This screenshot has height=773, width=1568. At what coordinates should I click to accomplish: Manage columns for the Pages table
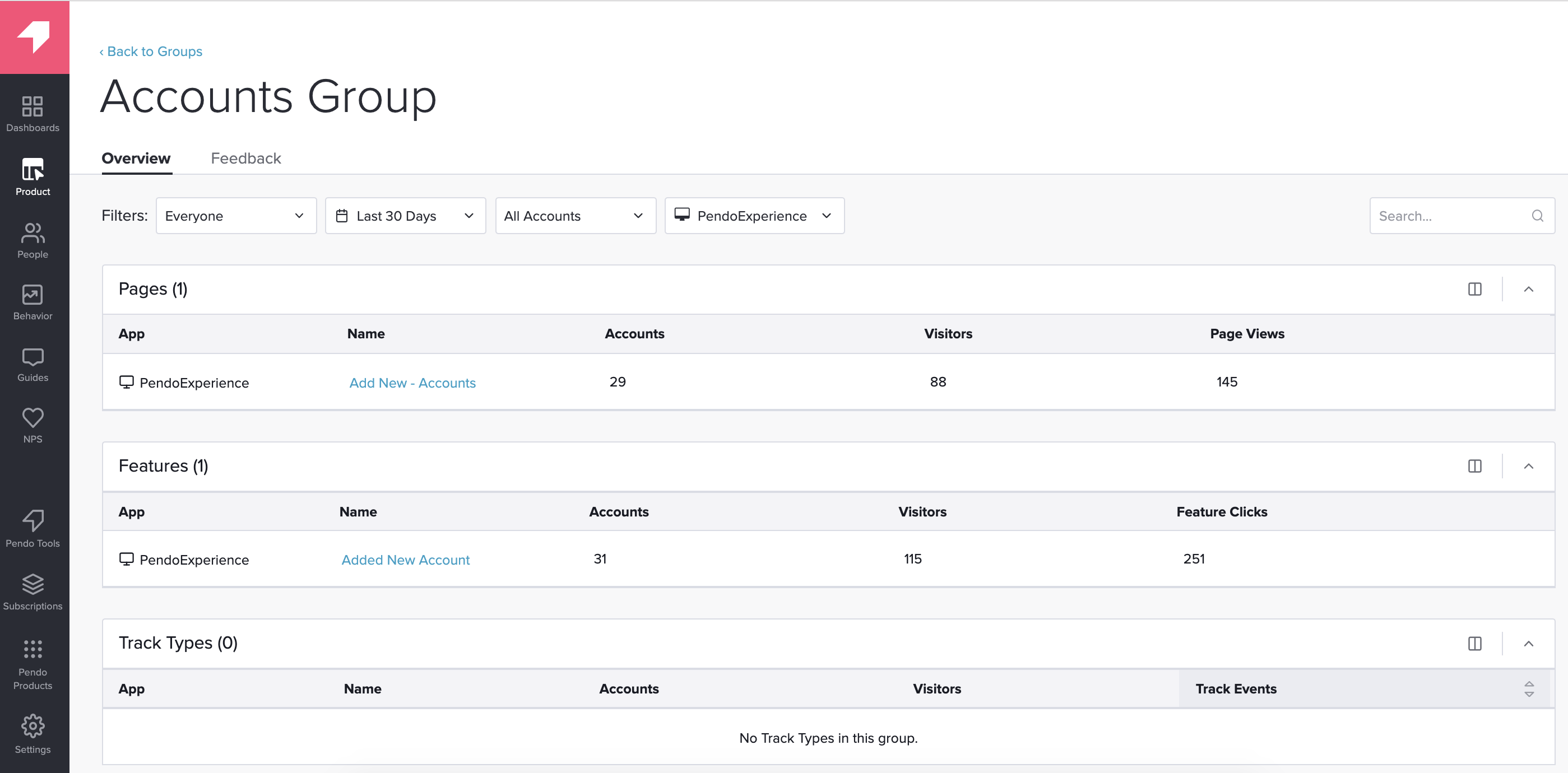pos(1474,289)
